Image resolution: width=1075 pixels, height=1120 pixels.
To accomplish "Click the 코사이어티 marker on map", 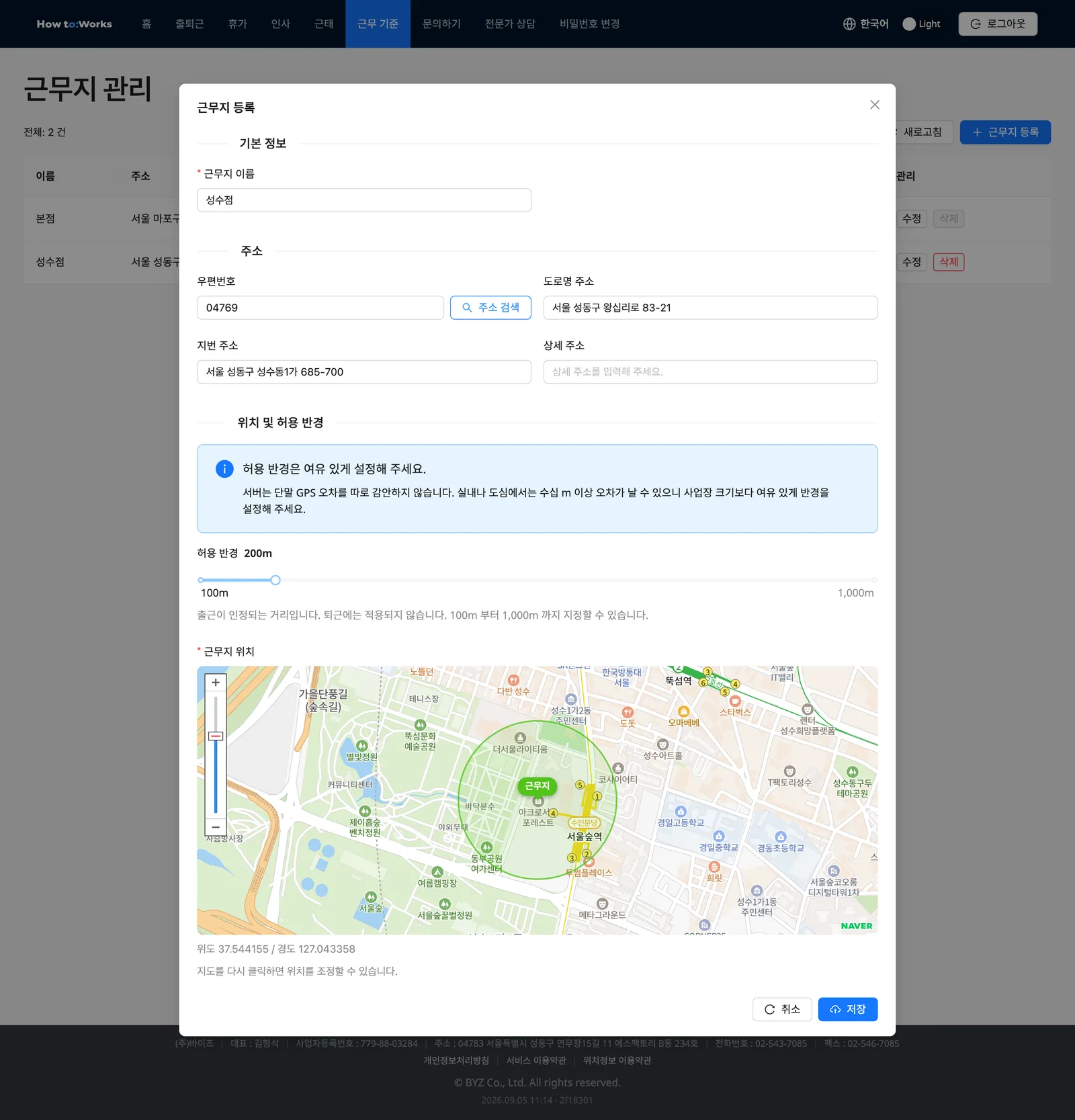I will pyautogui.click(x=618, y=768).
